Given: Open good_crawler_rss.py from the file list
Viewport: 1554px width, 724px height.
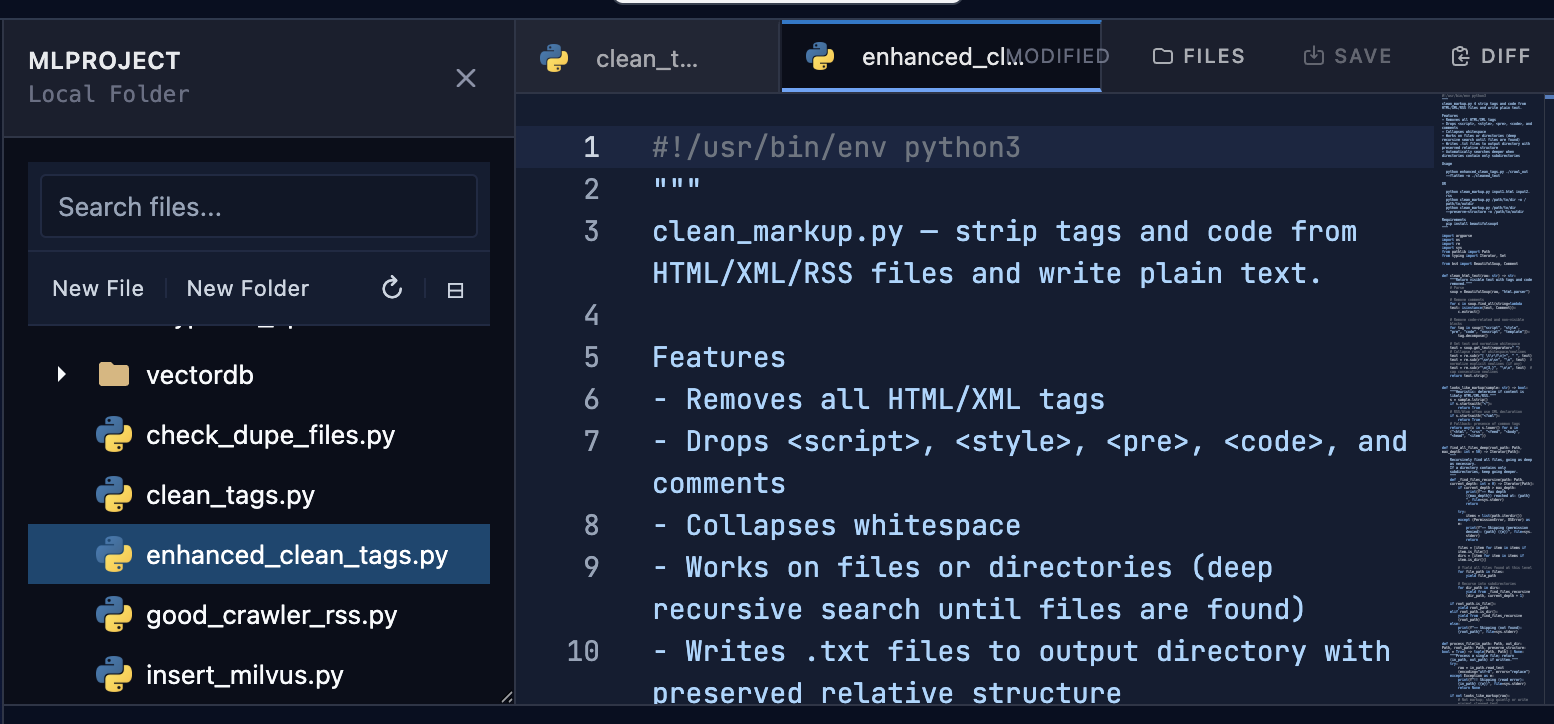Looking at the screenshot, I should point(272,614).
